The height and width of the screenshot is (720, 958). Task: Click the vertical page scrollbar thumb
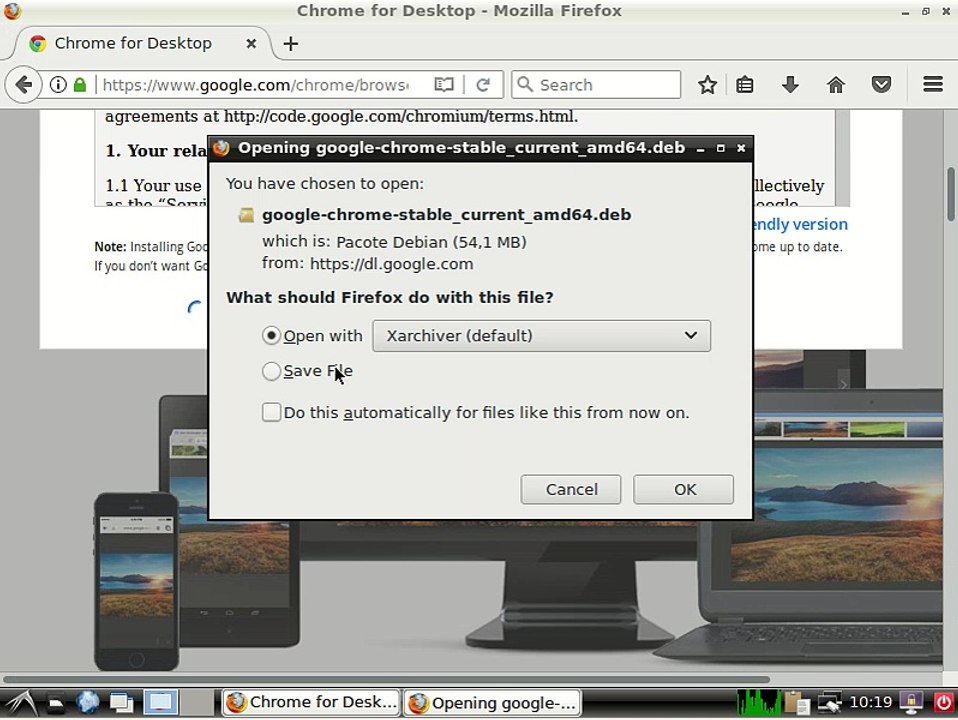pos(951,194)
